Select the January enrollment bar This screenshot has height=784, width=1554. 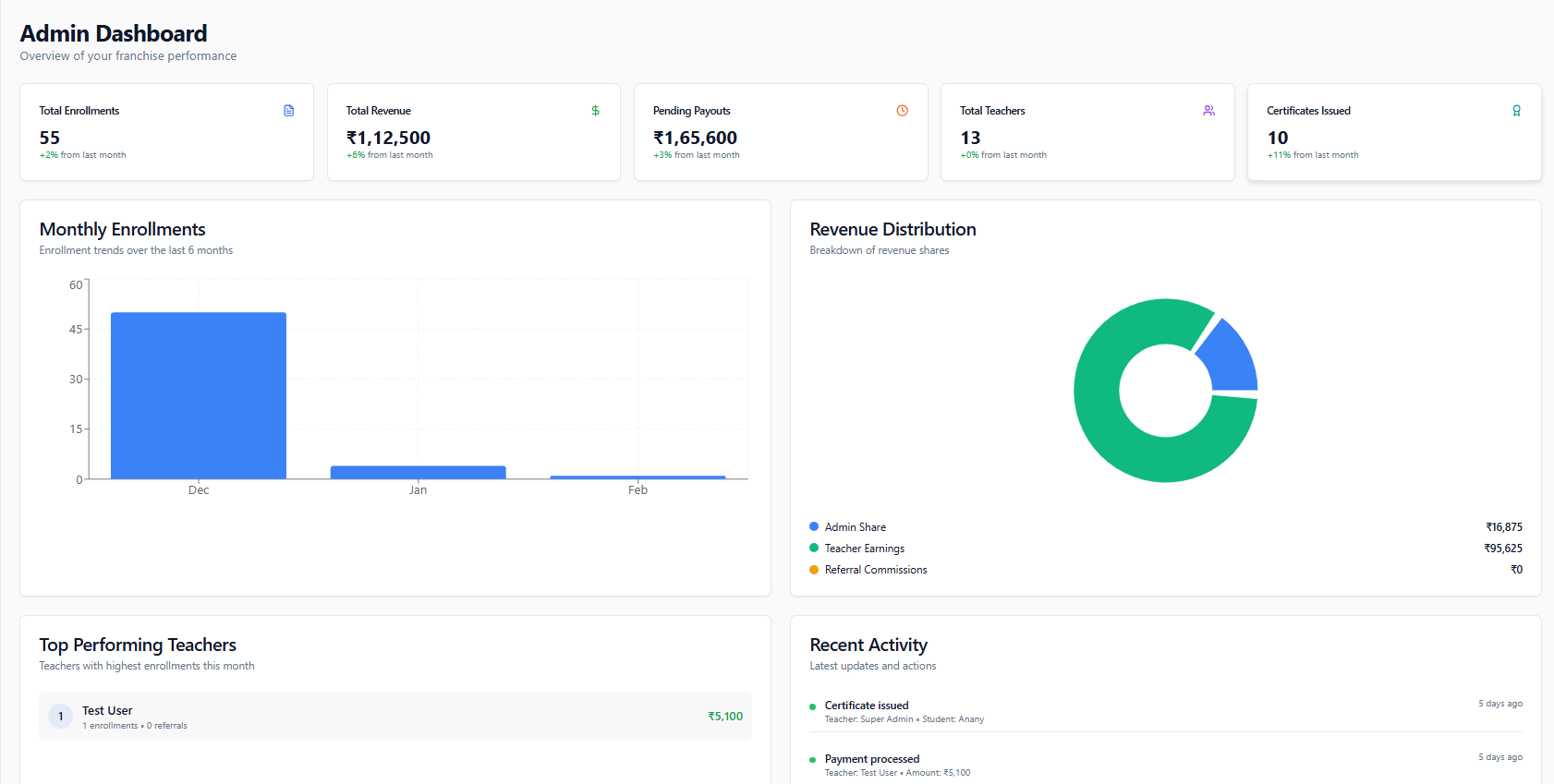[x=418, y=472]
